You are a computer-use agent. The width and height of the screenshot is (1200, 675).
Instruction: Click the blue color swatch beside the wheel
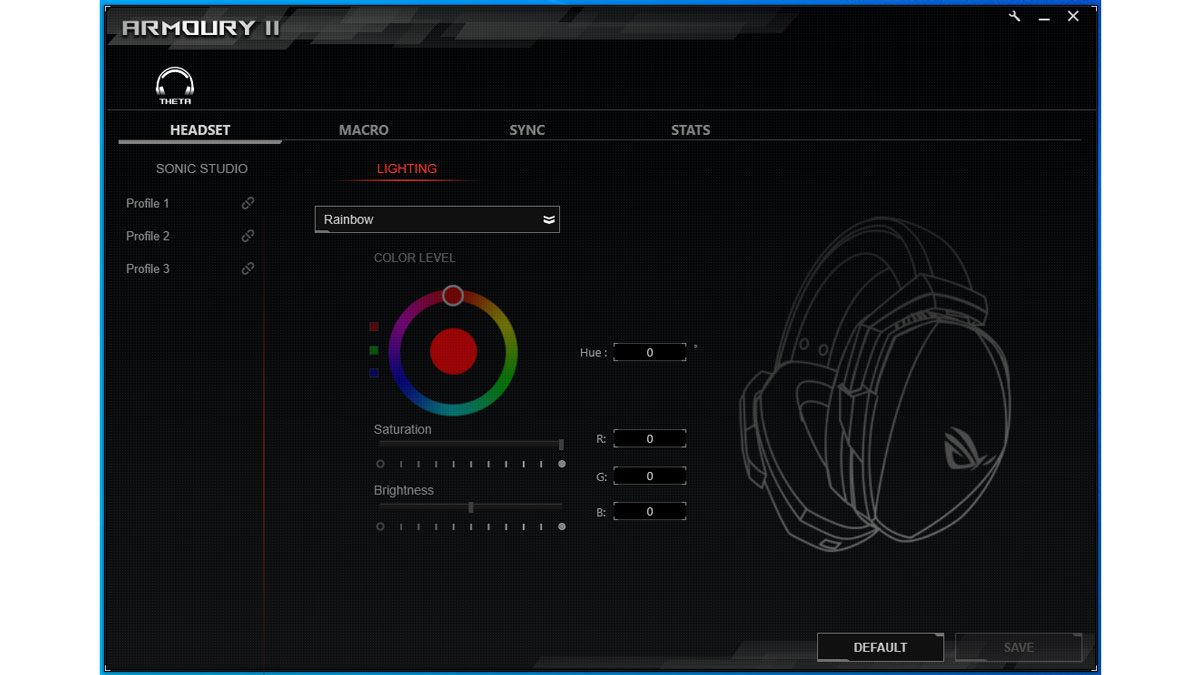click(374, 373)
